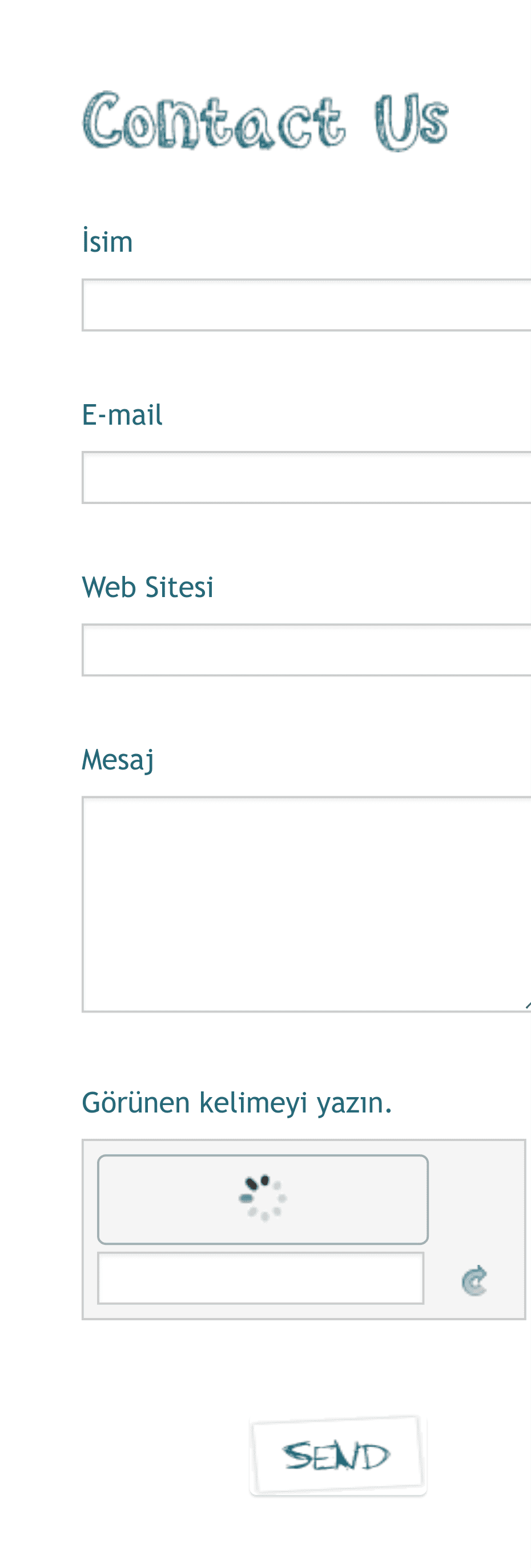Image resolution: width=531 pixels, height=1568 pixels.
Task: Click the Web Sitesi label
Action: pos(148,587)
